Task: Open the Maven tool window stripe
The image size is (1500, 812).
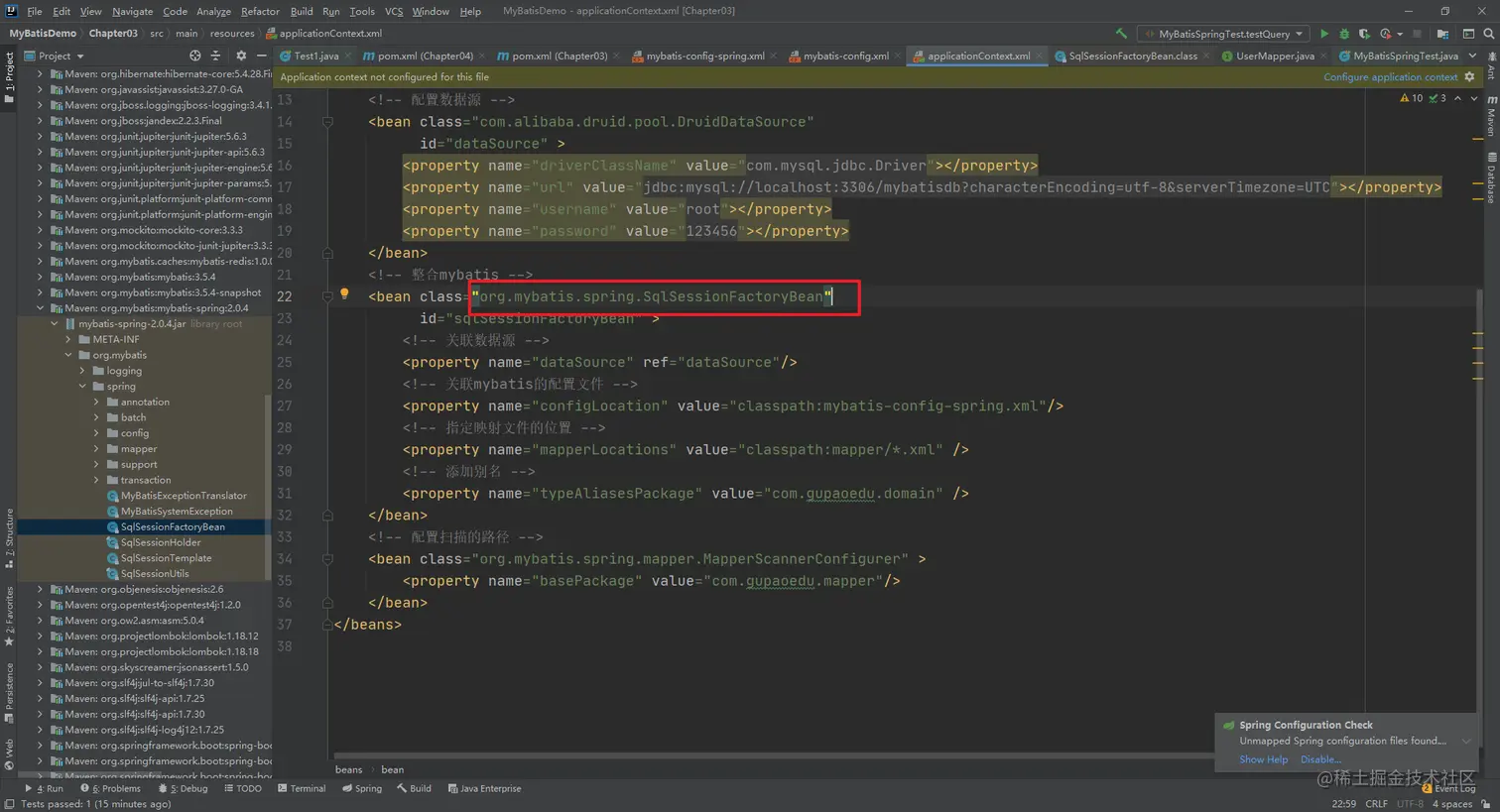Action: click(x=1490, y=117)
